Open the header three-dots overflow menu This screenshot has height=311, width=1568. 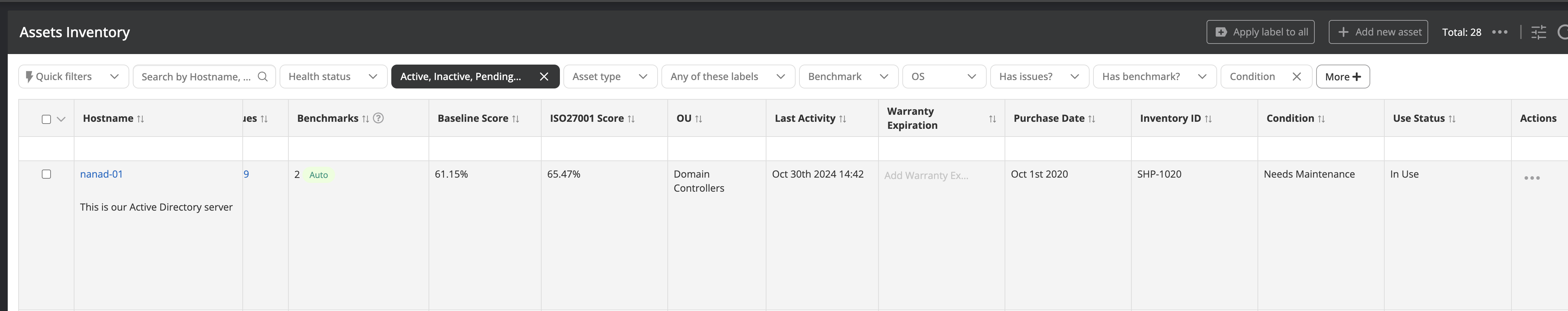point(1500,32)
